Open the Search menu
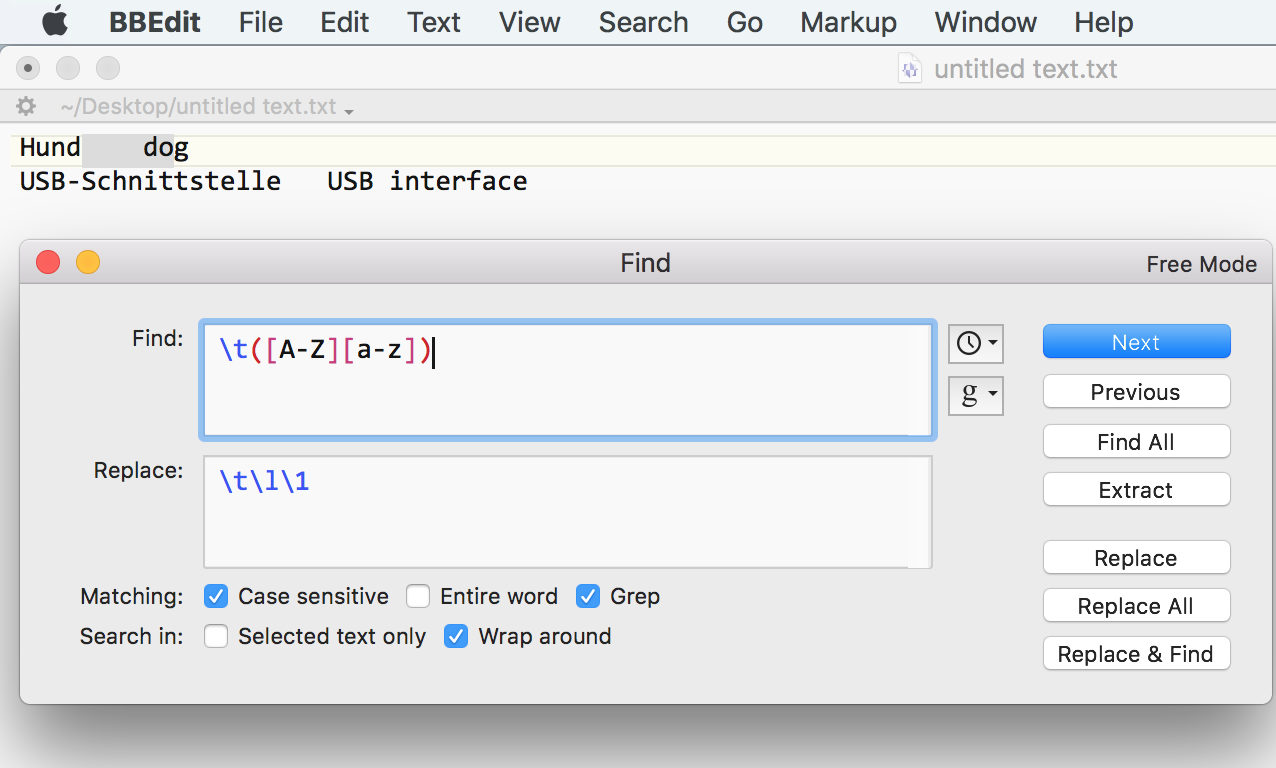The width and height of the screenshot is (1276, 768). click(643, 22)
